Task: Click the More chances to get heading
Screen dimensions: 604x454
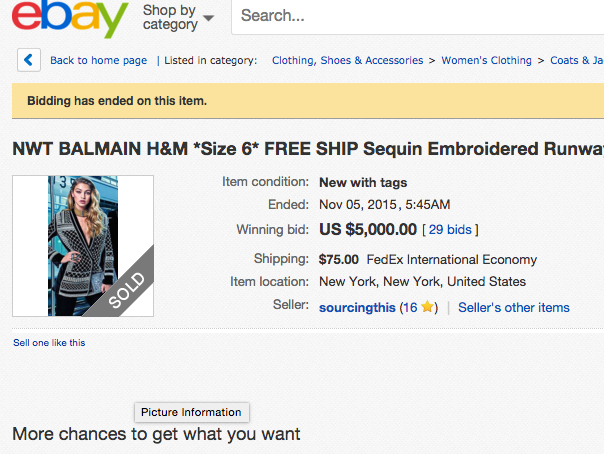Action: pyautogui.click(x=156, y=434)
